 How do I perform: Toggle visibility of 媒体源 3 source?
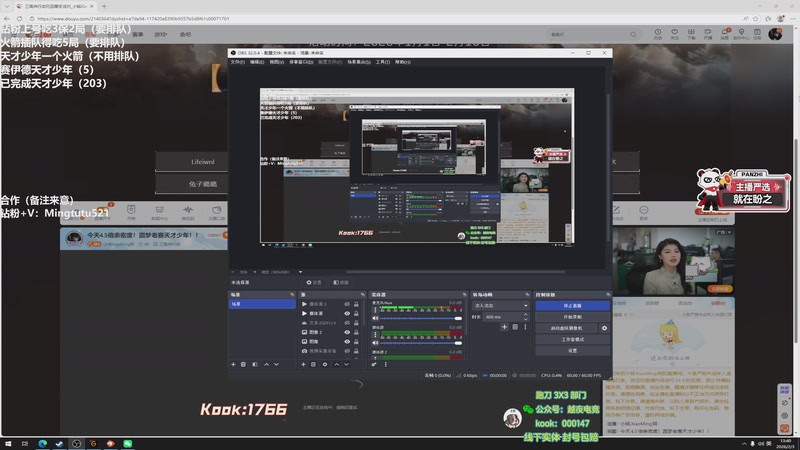[x=347, y=304]
